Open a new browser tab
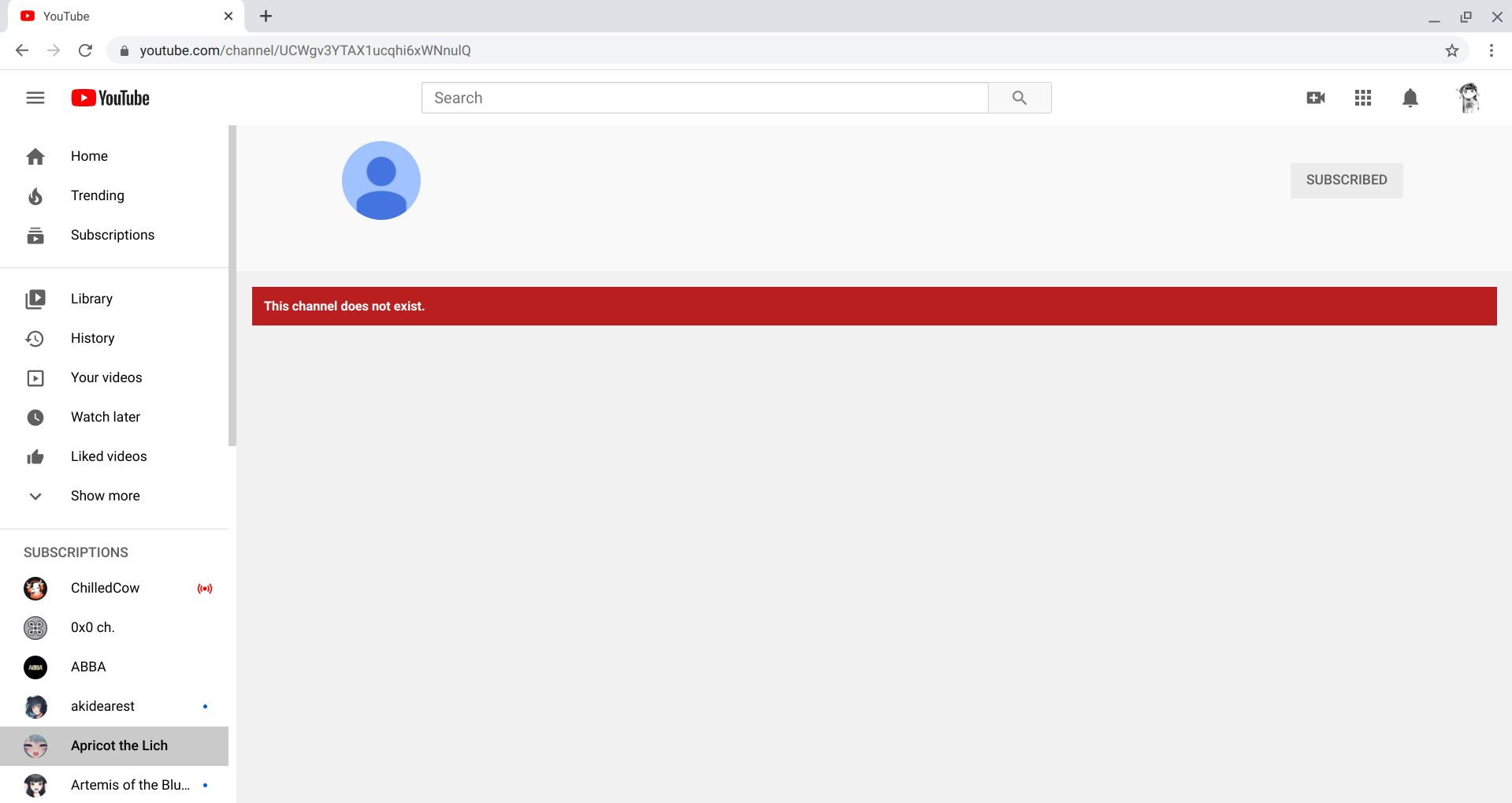The height and width of the screenshot is (803, 1512). point(265,16)
